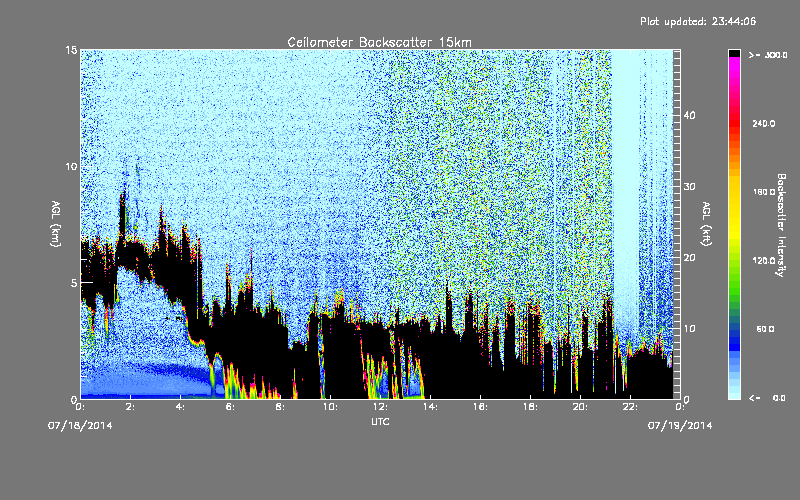Image resolution: width=800 pixels, height=500 pixels.
Task: Click the 30 kft tick on right axis
Action: (x=689, y=186)
